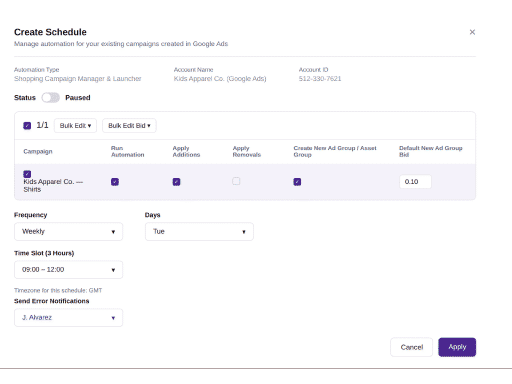Toggle Create New Ad Group checkbox
The height and width of the screenshot is (384, 512).
[x=297, y=182]
